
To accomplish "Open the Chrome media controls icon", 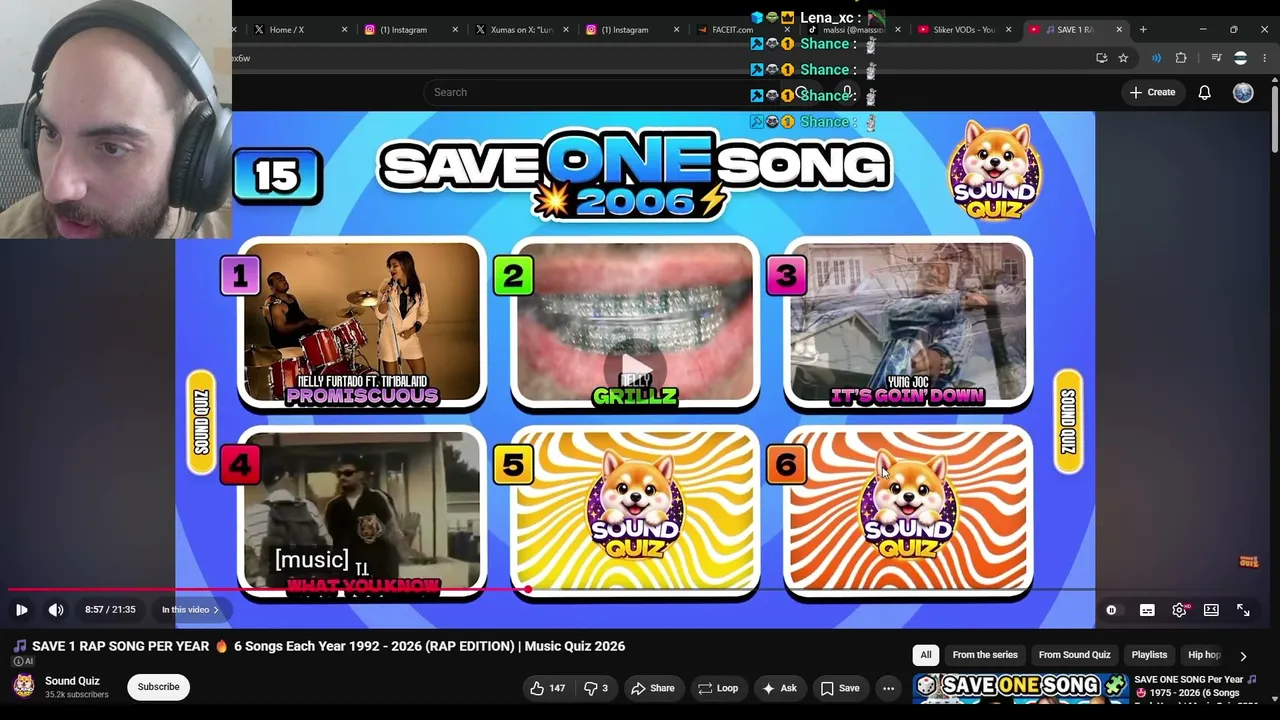I will (x=1216, y=58).
